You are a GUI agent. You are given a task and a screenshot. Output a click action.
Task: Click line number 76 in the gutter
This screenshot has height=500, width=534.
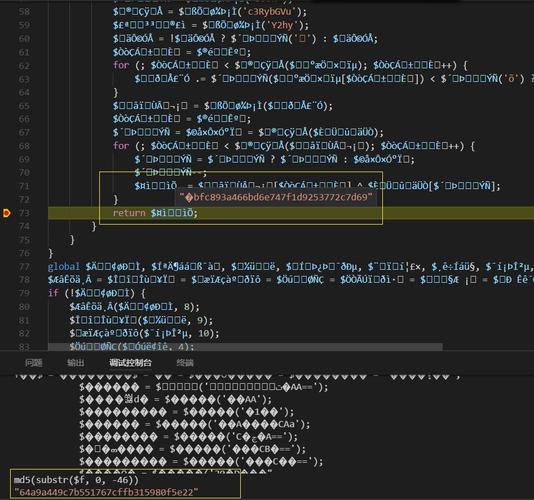tap(24, 253)
